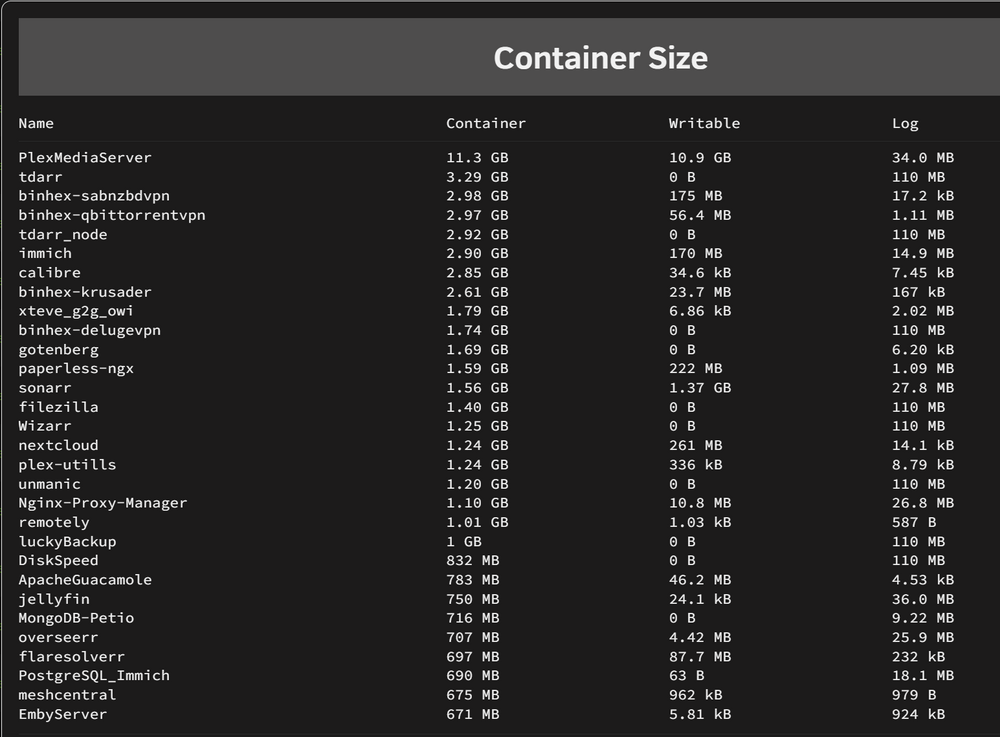The width and height of the screenshot is (1000, 737).
Task: Select the PlexMediaServer row name
Action: [85, 157]
